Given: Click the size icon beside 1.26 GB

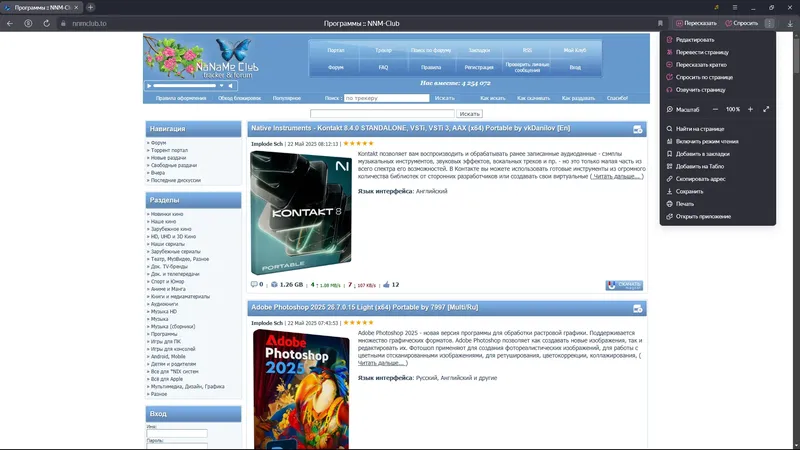Looking at the screenshot, I should [274, 285].
